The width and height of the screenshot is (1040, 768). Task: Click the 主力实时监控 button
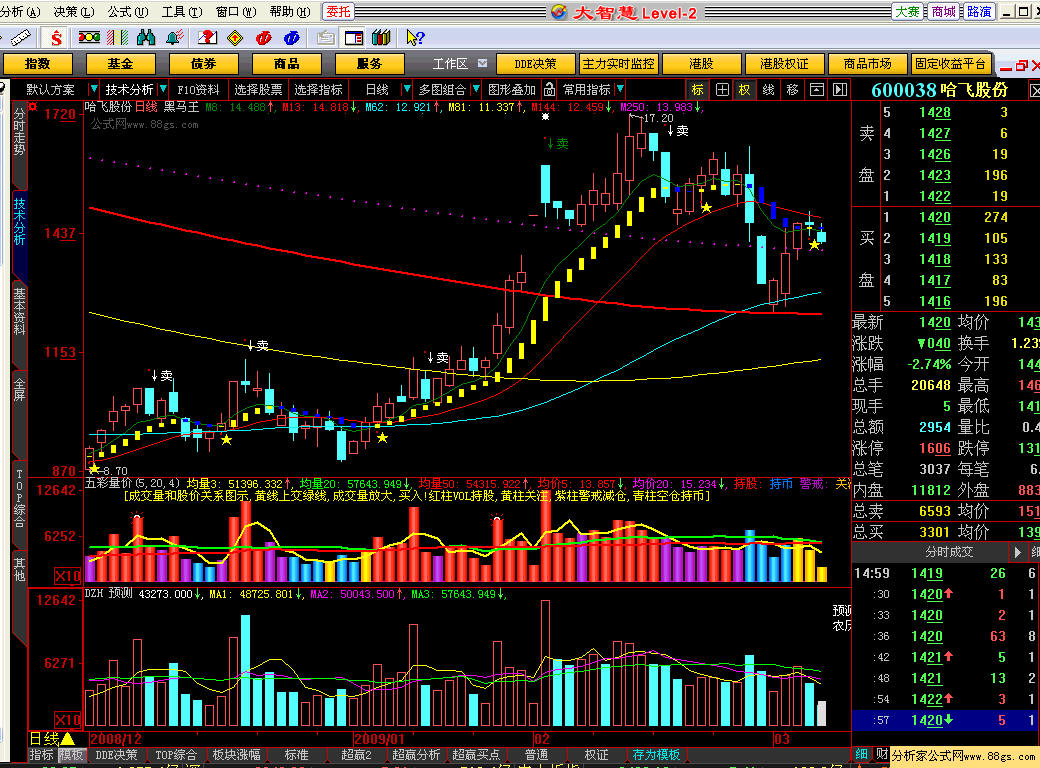pyautogui.click(x=618, y=64)
